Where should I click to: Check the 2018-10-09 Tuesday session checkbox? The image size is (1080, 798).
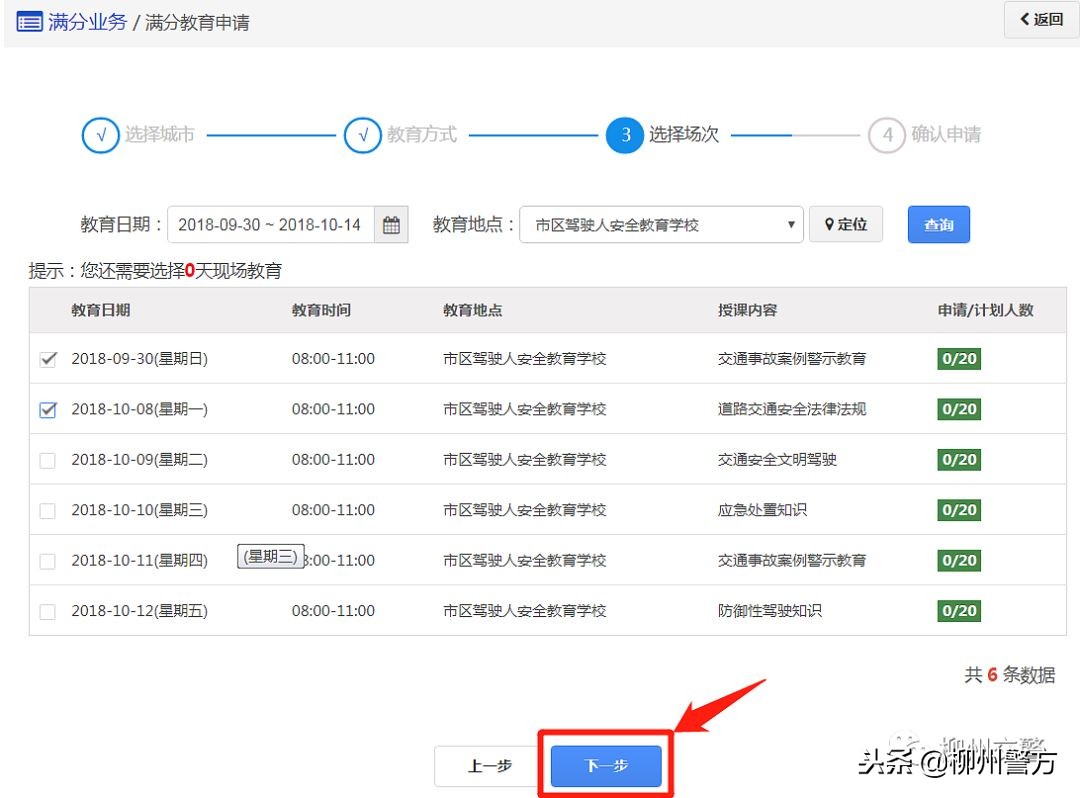[47, 460]
